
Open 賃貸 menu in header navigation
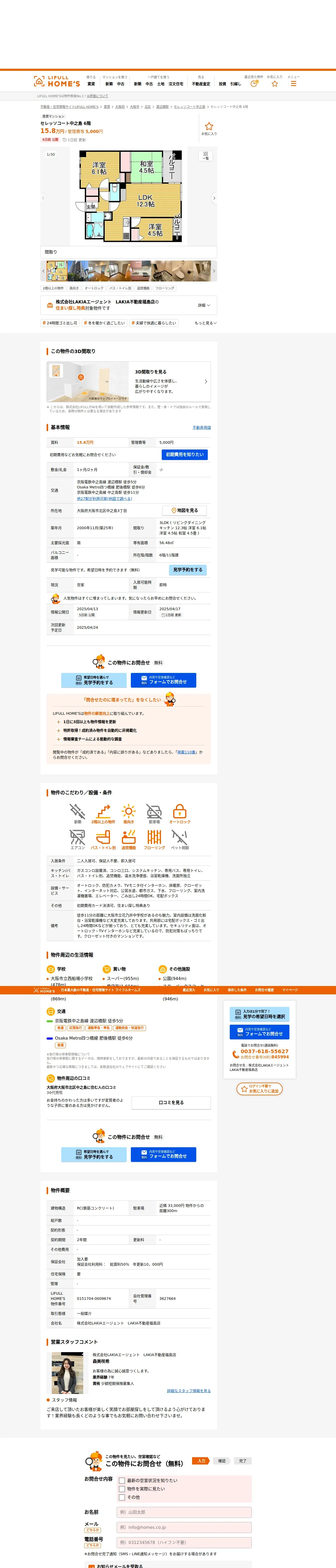[x=91, y=84]
